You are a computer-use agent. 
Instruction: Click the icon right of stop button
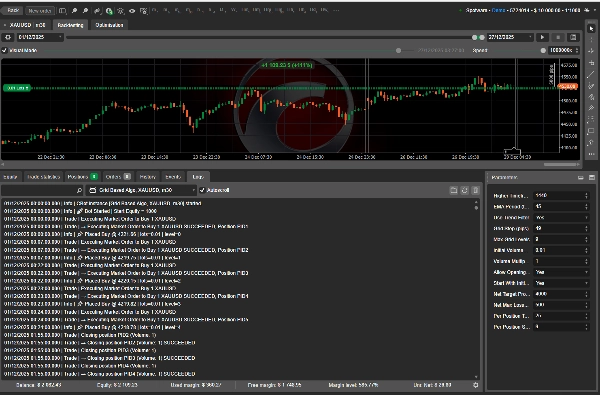573,37
